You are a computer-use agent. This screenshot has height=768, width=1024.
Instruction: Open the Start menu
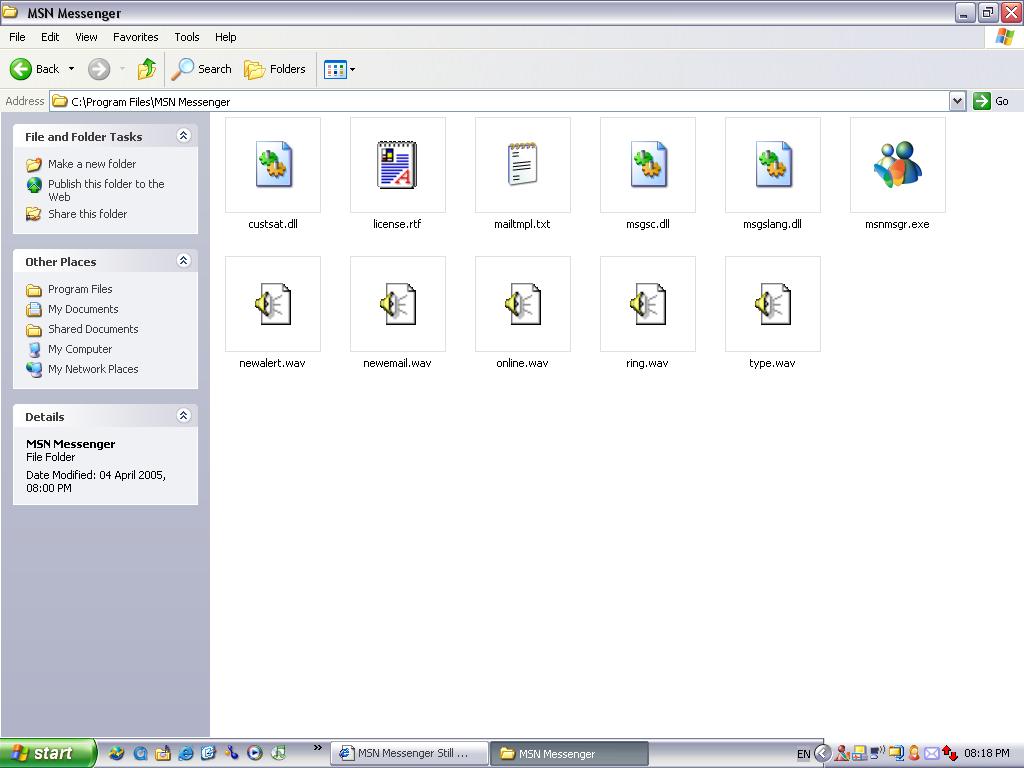pyautogui.click(x=47, y=753)
